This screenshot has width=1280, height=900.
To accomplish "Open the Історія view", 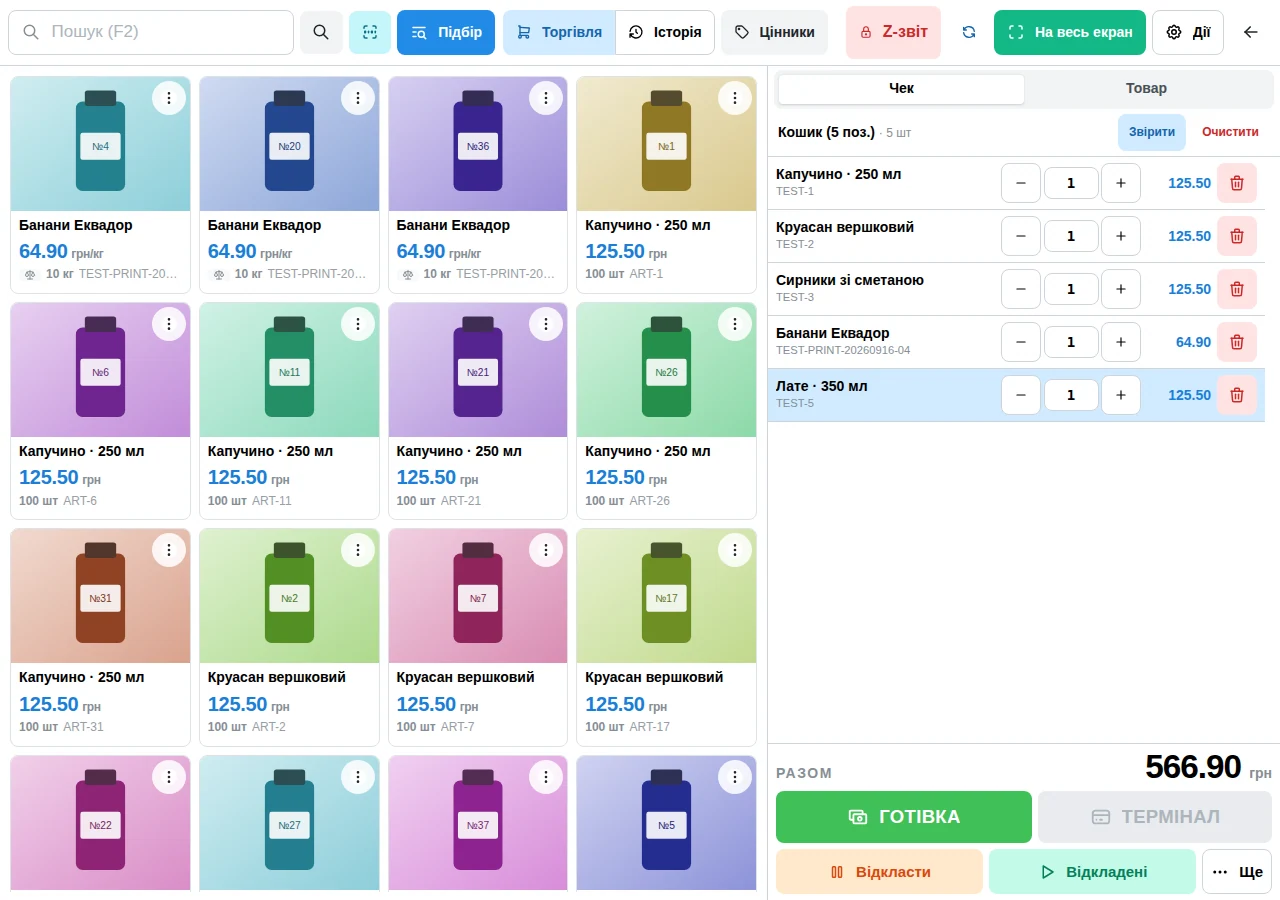I will tap(665, 32).
